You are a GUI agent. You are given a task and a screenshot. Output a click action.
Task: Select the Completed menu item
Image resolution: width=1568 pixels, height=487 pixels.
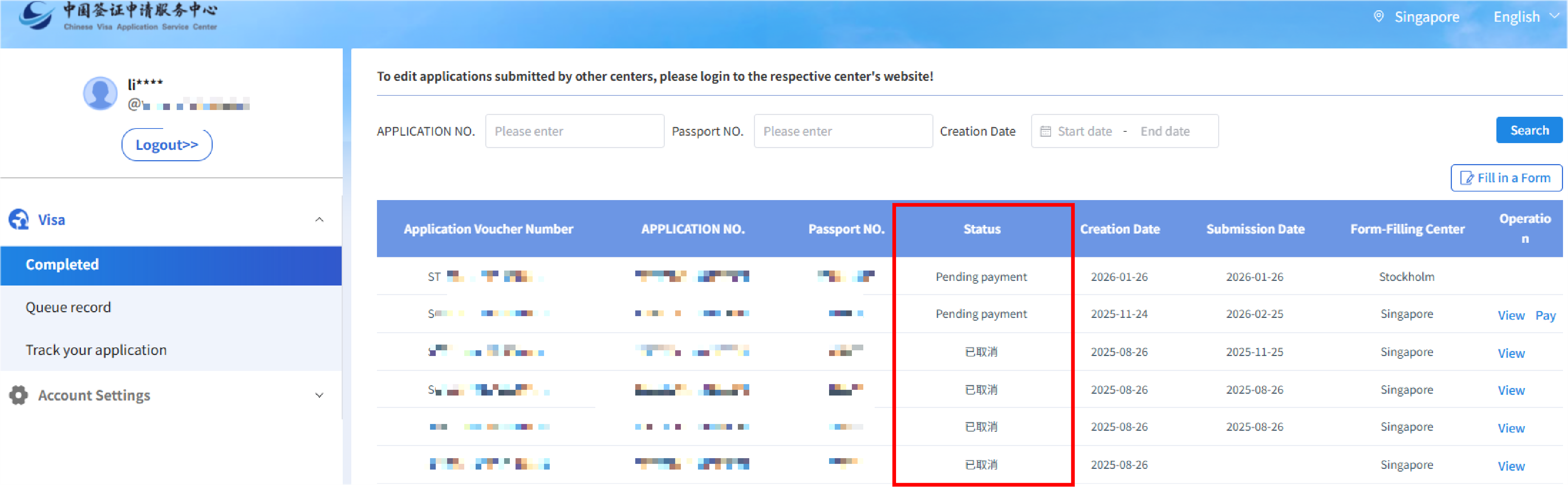pos(62,265)
